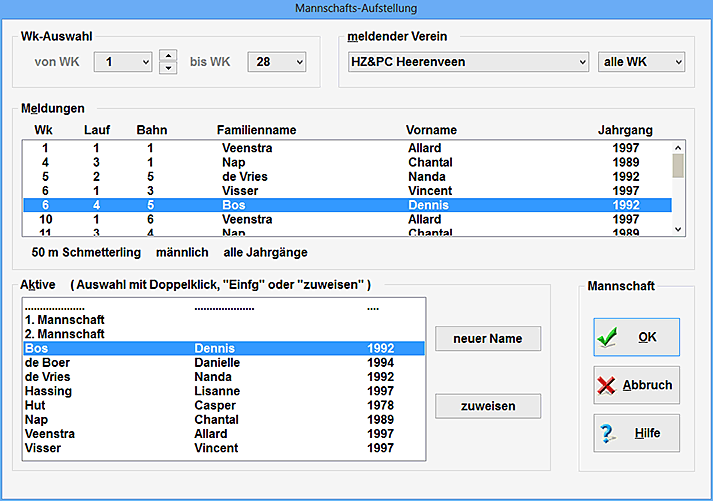Open the 'alle WK' filter dropdown

coord(677,62)
